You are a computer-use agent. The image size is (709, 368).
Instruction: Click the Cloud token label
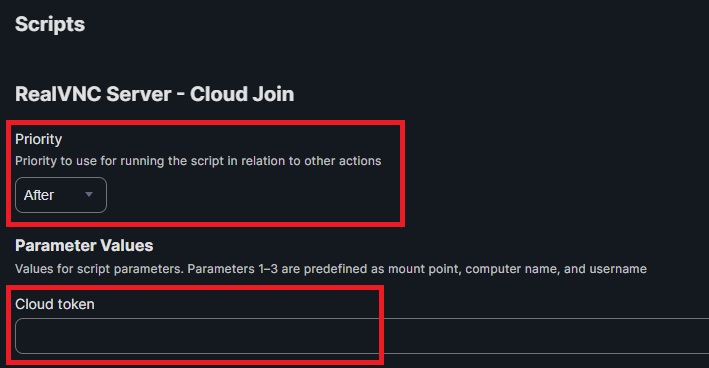[x=55, y=304]
